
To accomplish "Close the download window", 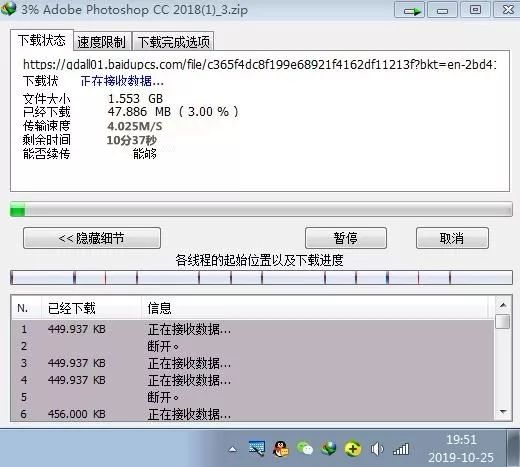I will [507, 10].
